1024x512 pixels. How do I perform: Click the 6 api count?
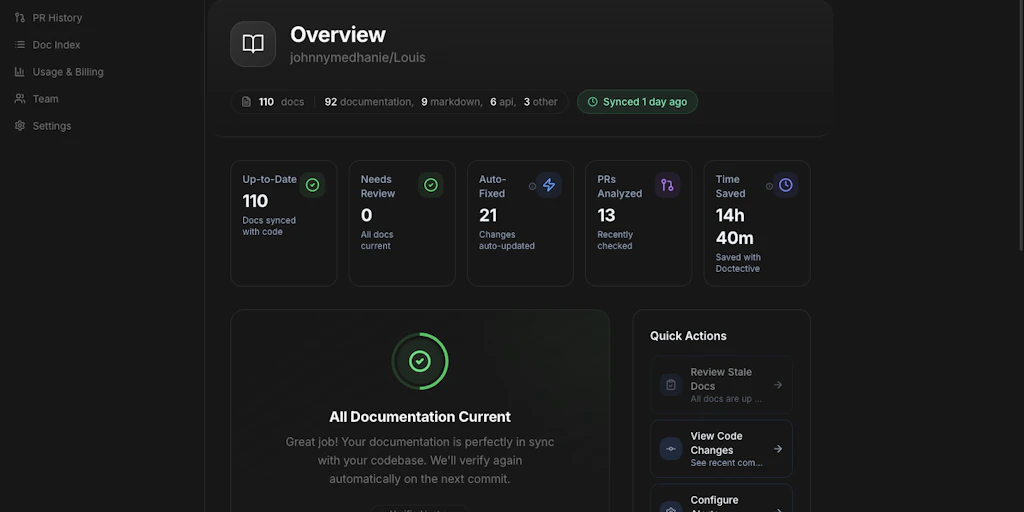pyautogui.click(x=502, y=102)
